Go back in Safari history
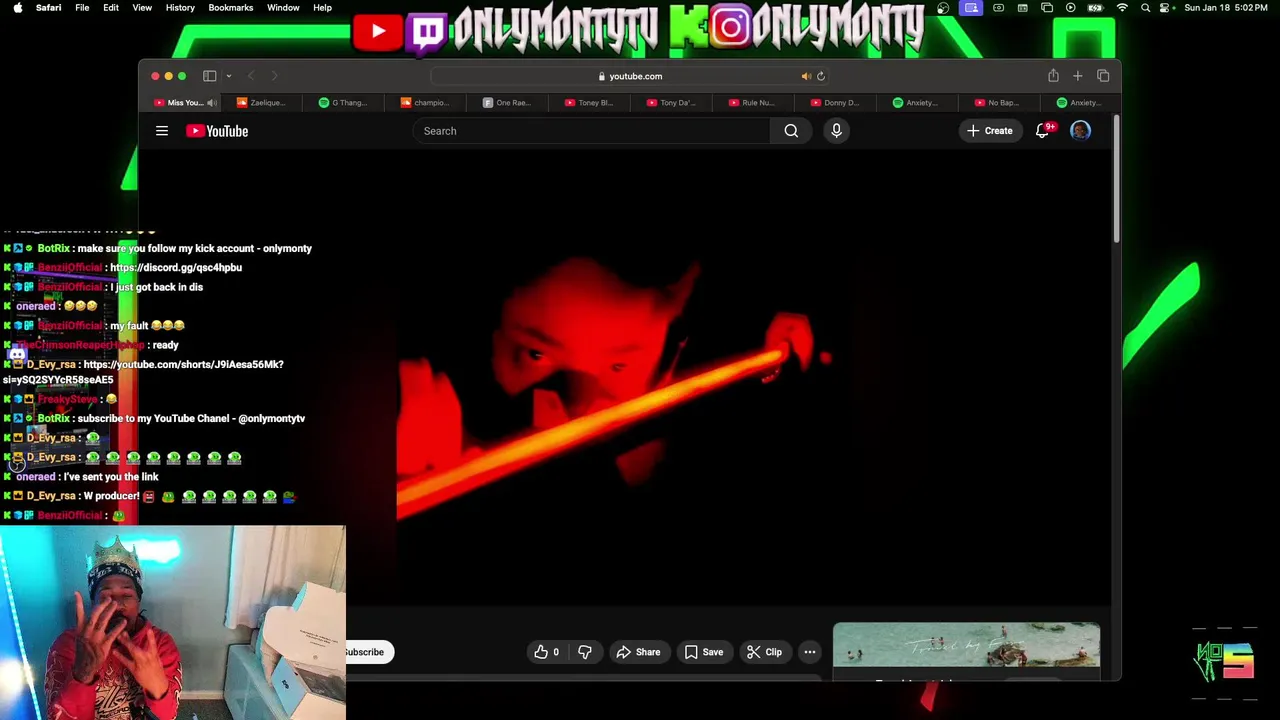 tap(251, 76)
